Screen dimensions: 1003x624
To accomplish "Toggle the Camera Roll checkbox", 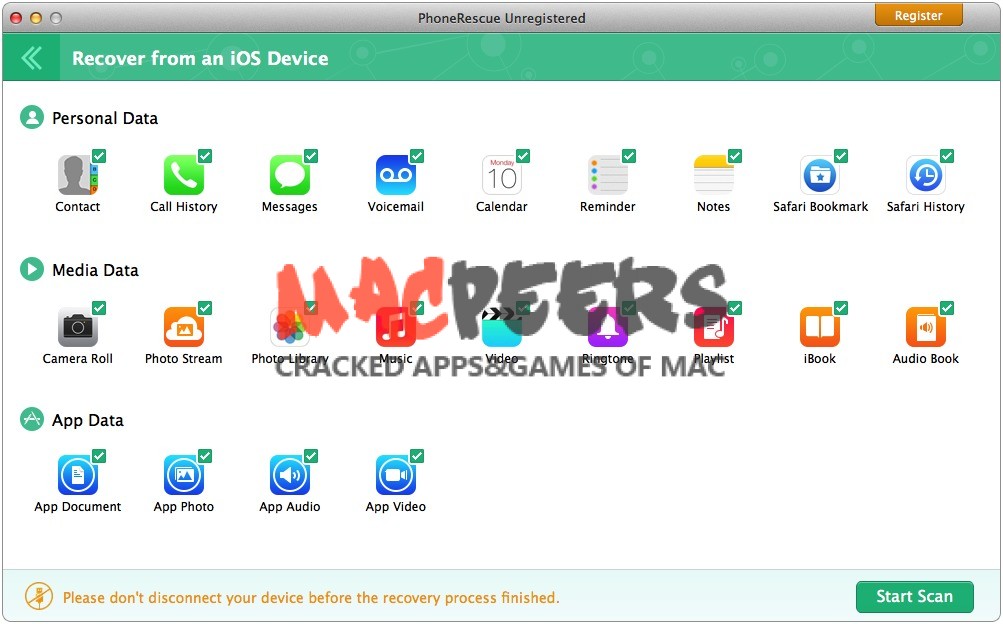I will click(x=99, y=308).
